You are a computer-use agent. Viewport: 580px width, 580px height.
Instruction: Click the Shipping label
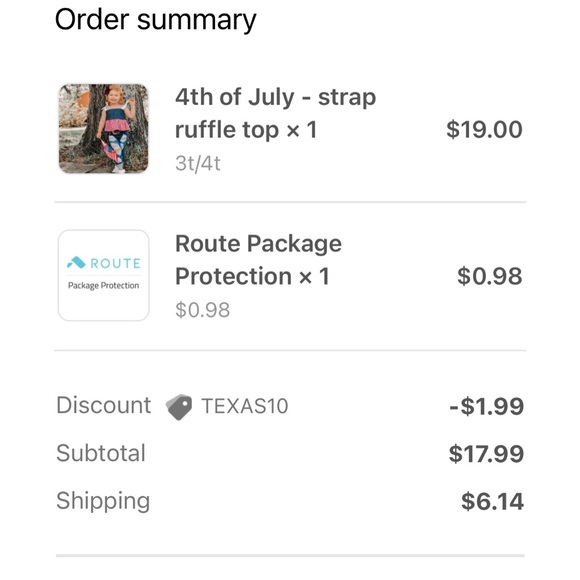(x=103, y=502)
